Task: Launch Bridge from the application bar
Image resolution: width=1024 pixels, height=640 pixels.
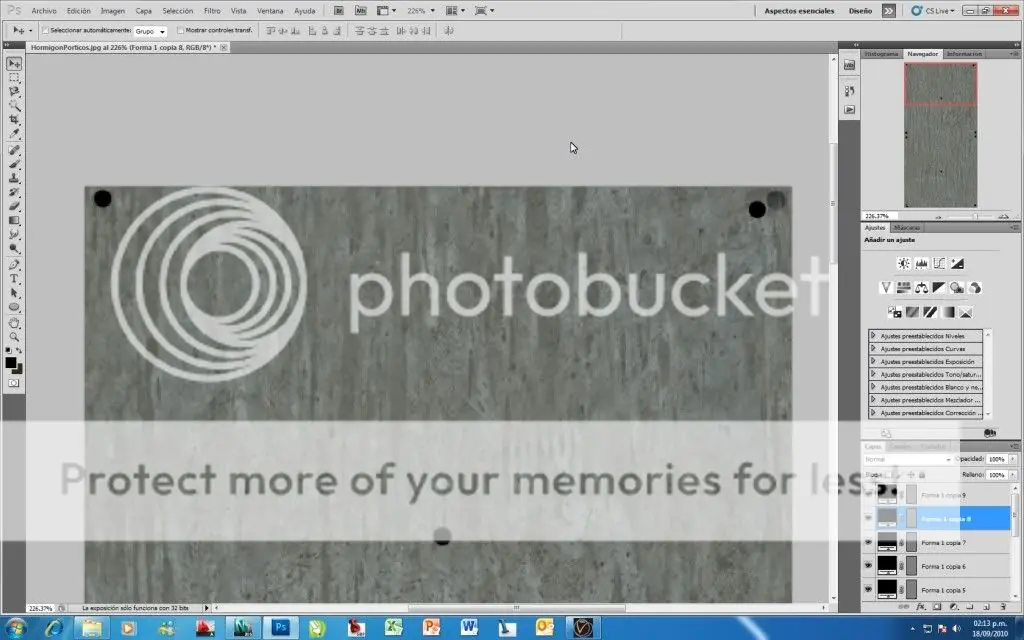Action: click(x=339, y=10)
